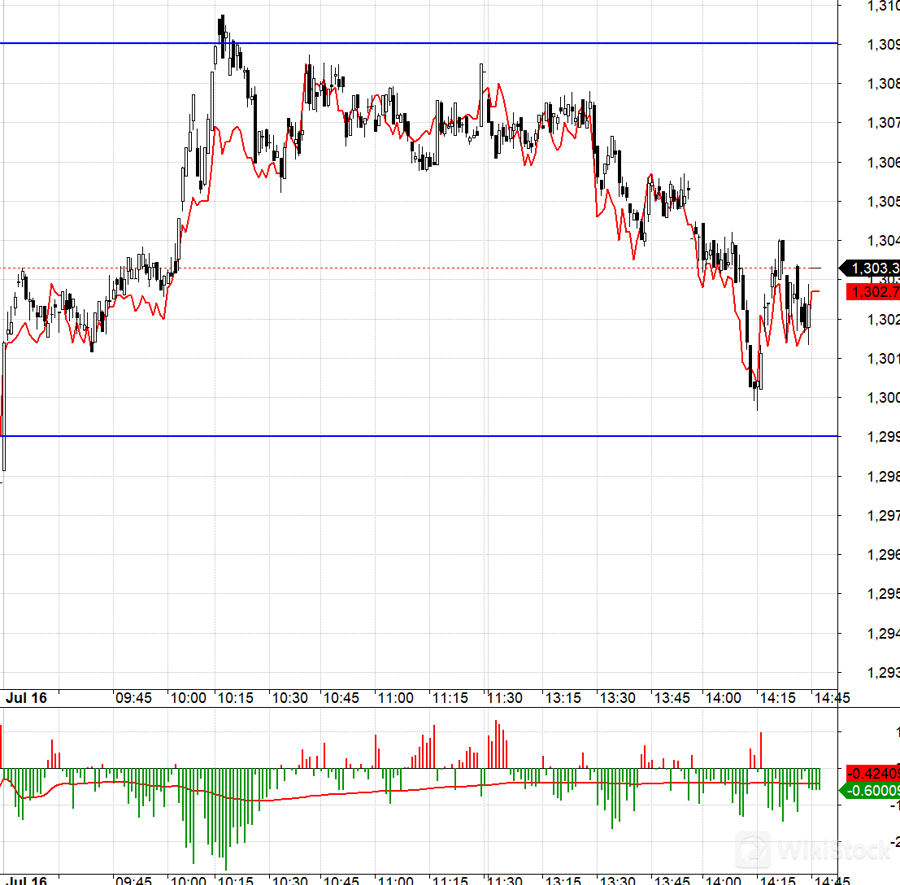Click the Jul 16 date label above histogram

(28, 697)
